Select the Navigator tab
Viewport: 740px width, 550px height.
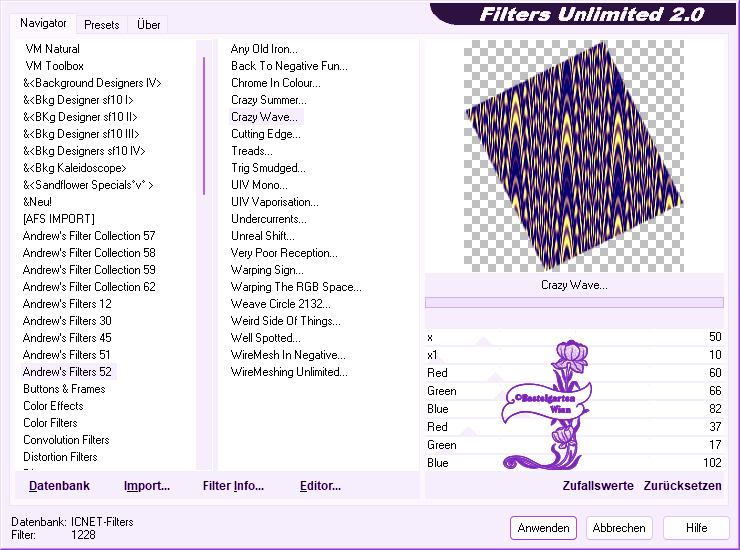(43, 23)
